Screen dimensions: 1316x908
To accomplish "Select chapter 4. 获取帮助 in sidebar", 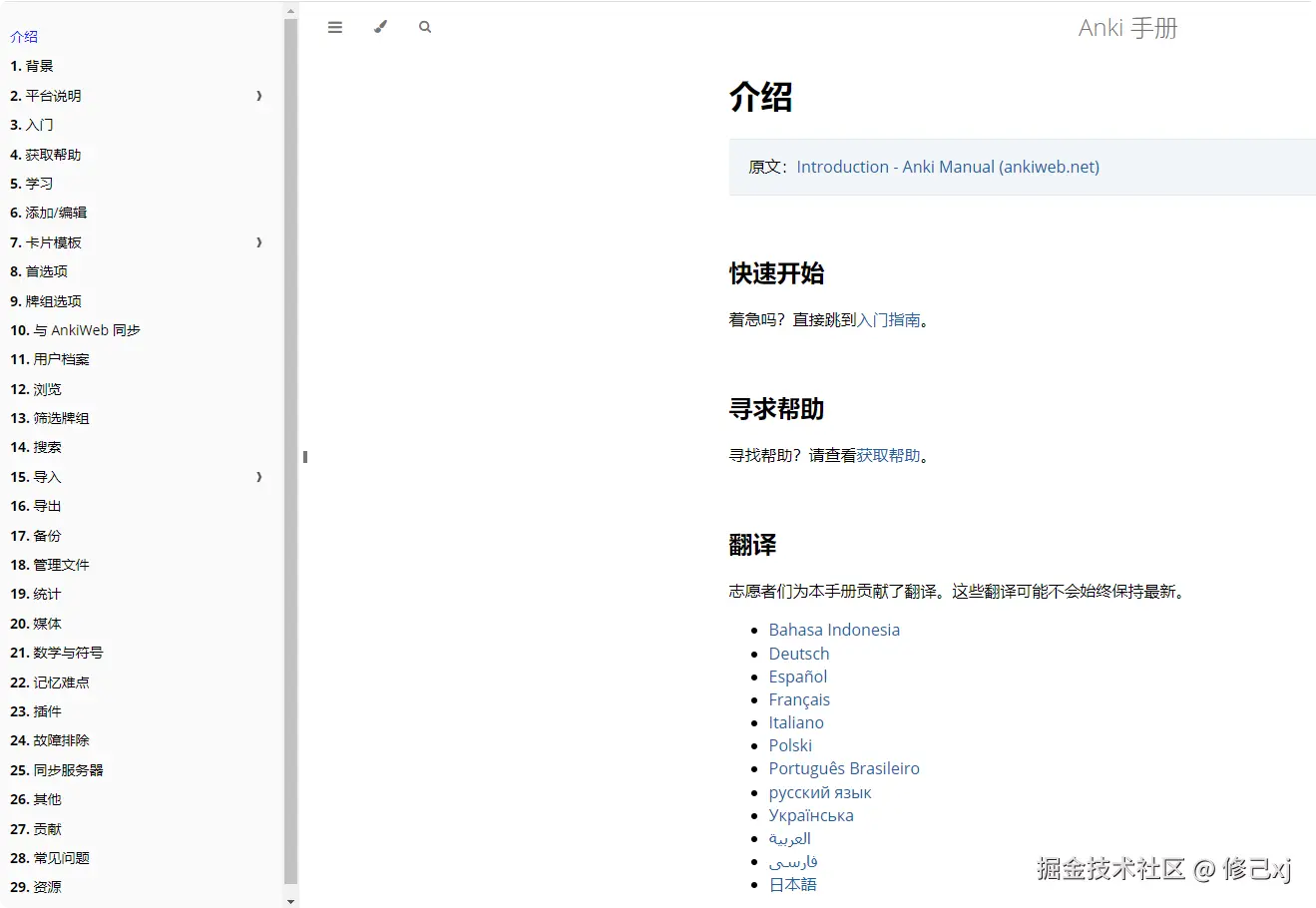I will (46, 155).
